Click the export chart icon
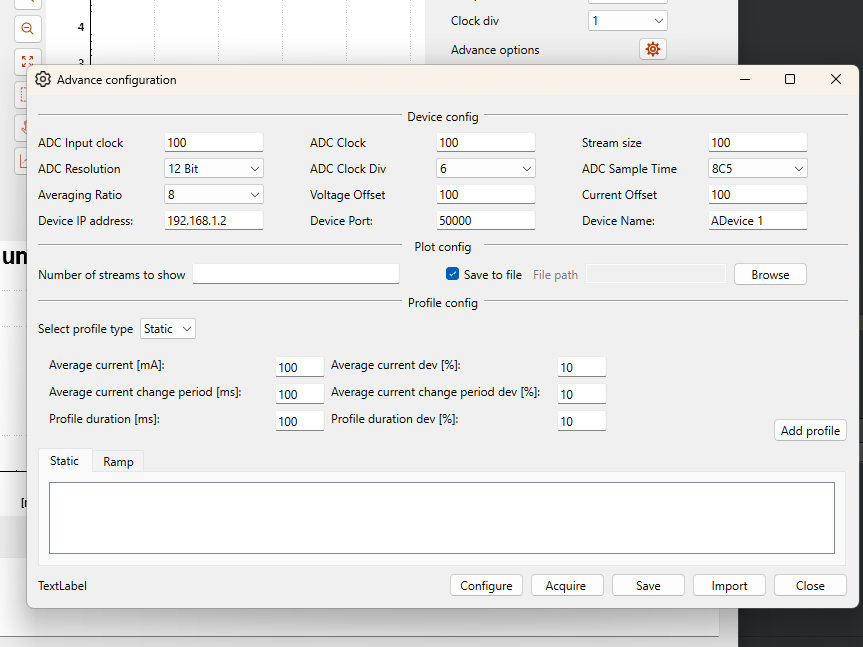863x647 pixels. [x=27, y=161]
